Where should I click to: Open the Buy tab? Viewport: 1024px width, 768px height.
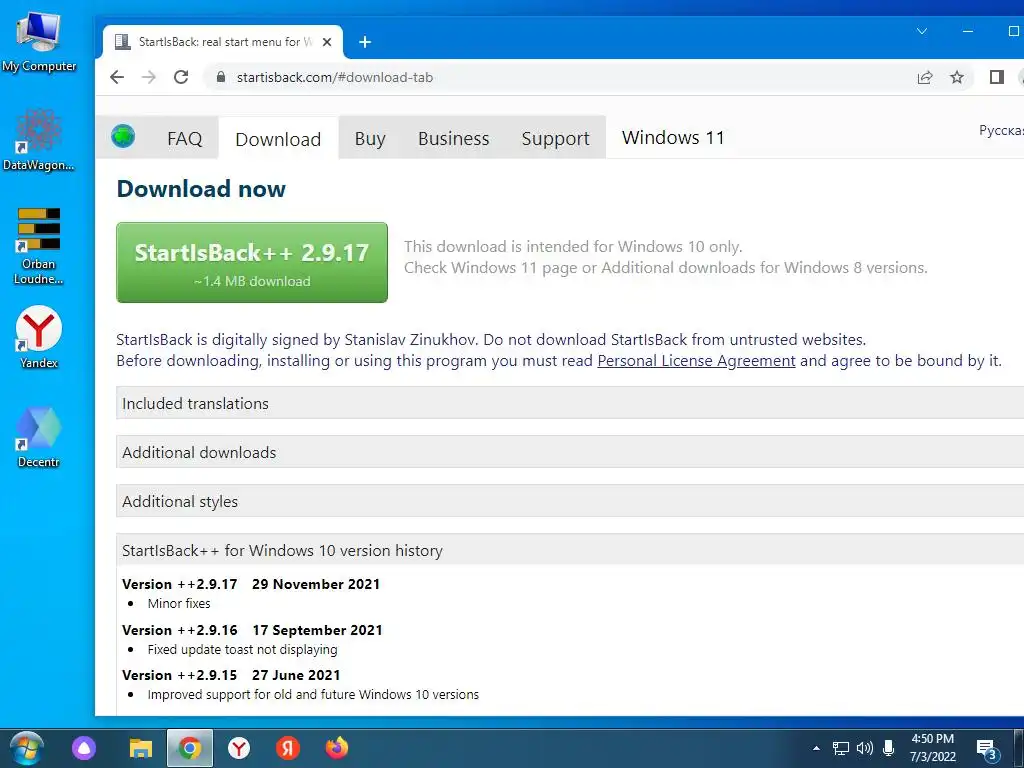pos(370,138)
